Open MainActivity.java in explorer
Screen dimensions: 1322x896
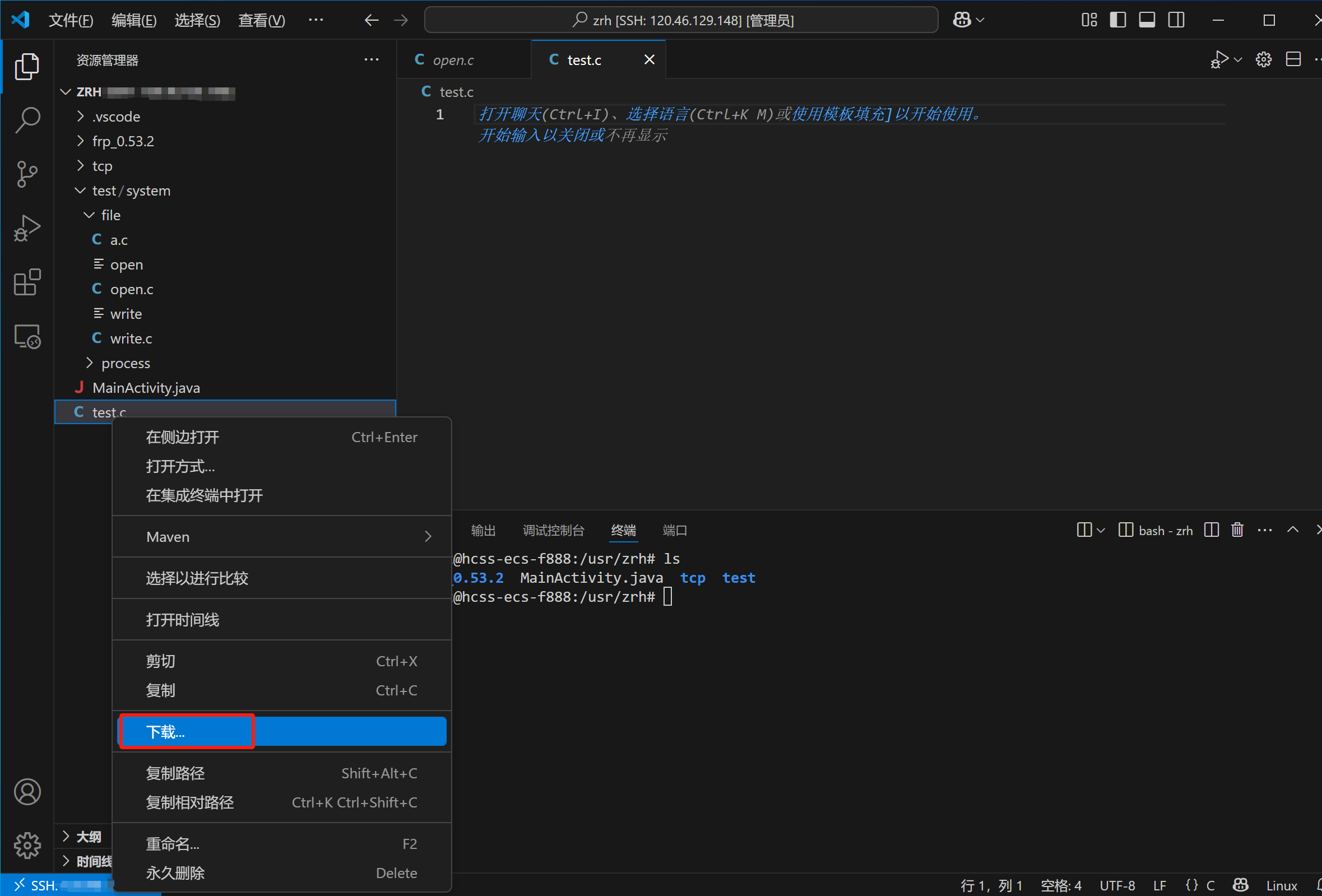[x=146, y=388]
